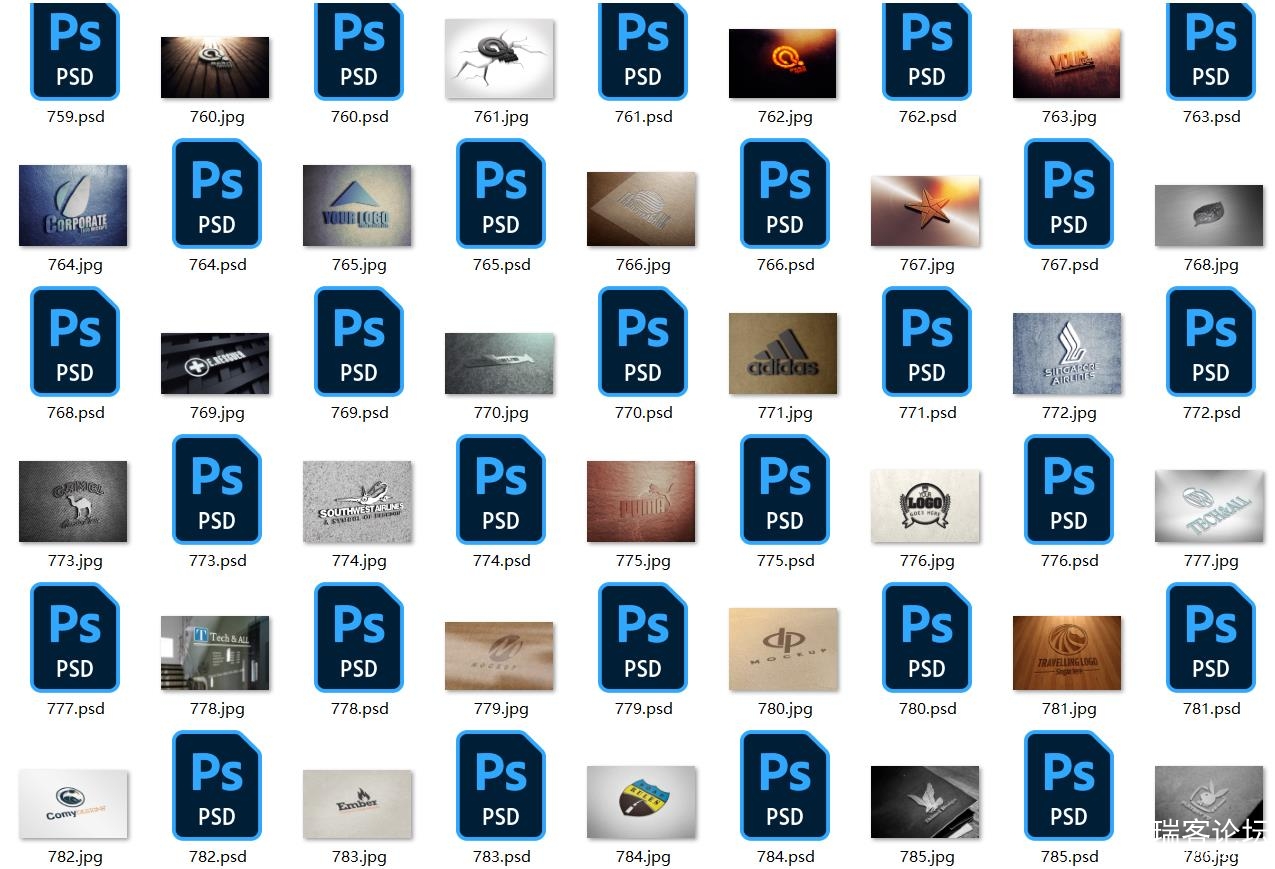Select the 783.jpg Ember logo thumbnail

click(x=357, y=804)
